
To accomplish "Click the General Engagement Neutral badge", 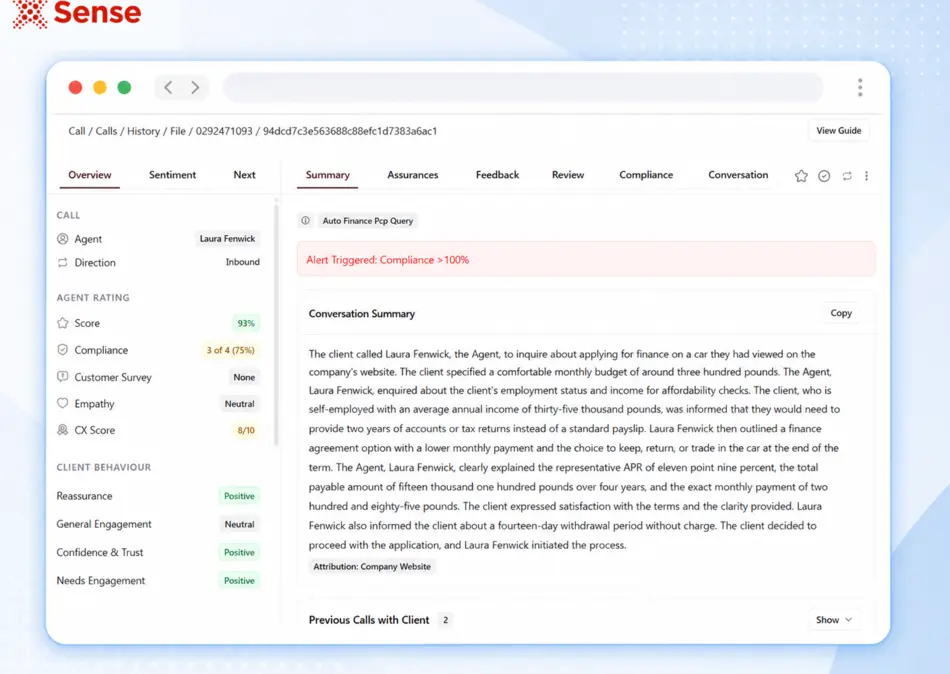I will (239, 524).
